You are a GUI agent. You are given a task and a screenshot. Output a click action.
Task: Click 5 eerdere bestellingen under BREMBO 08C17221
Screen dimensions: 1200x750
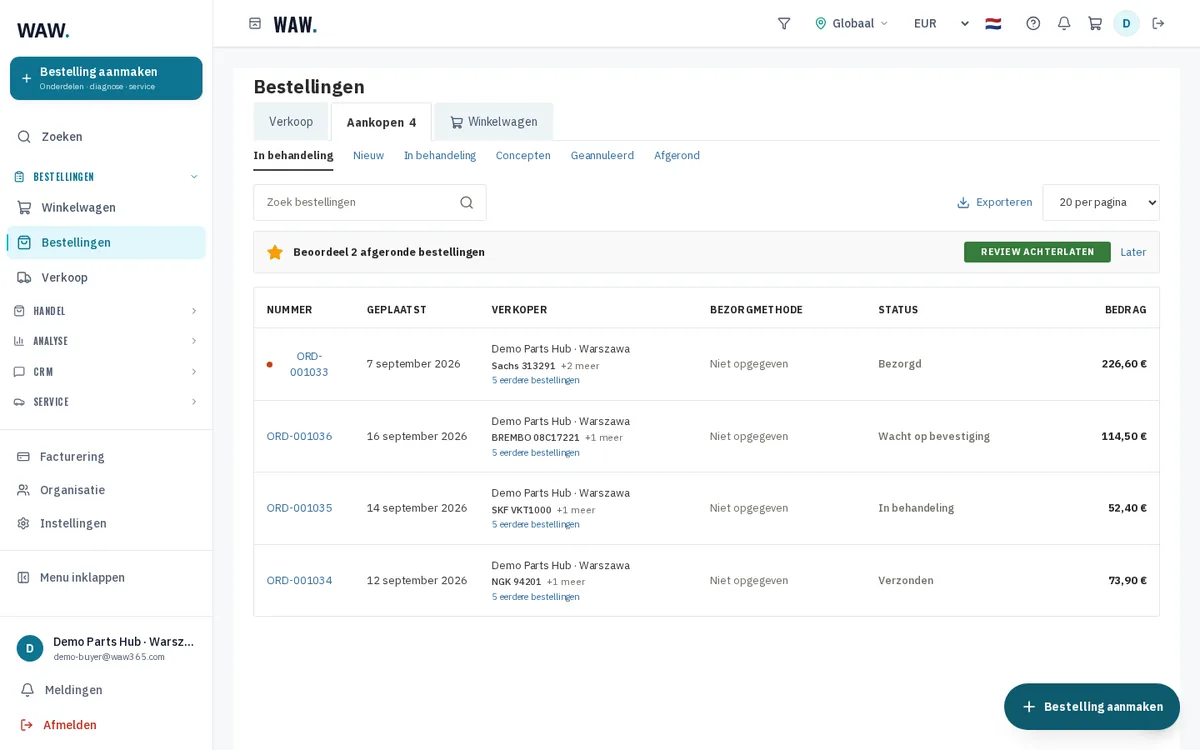[x=535, y=452]
